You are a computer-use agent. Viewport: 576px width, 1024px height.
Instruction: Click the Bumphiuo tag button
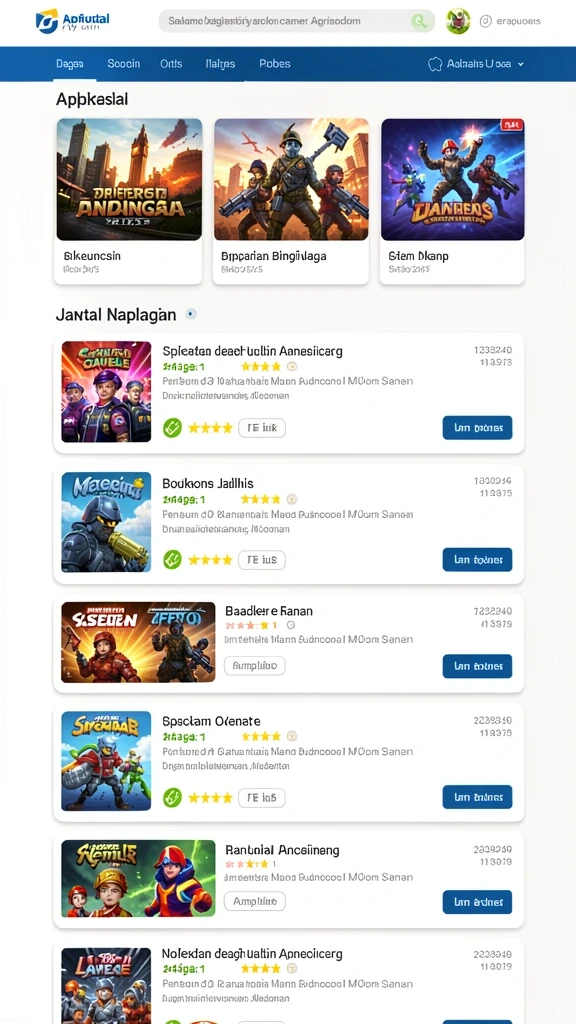coord(255,666)
